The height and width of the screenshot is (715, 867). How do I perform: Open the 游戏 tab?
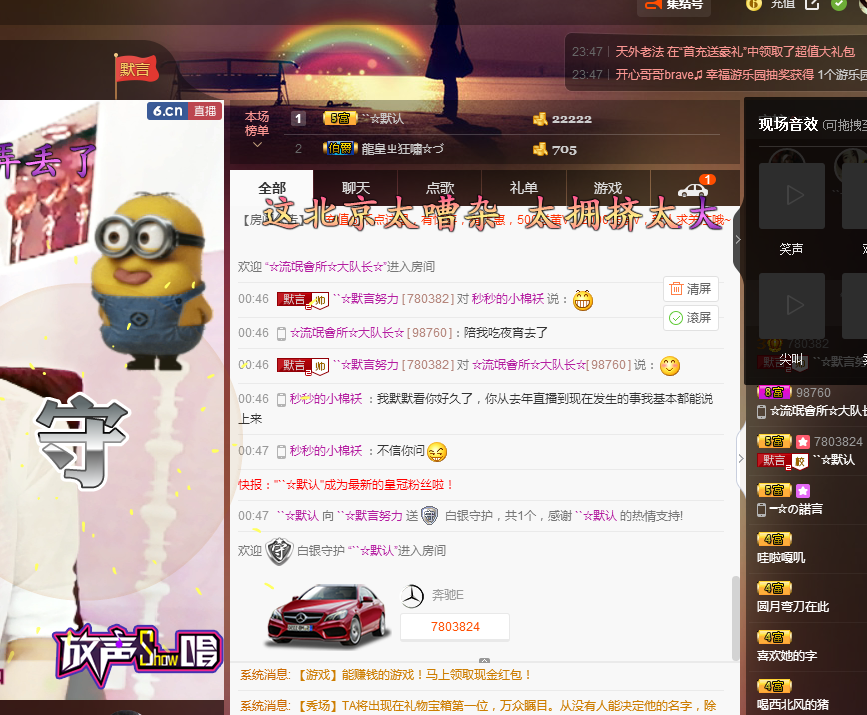tap(608, 189)
